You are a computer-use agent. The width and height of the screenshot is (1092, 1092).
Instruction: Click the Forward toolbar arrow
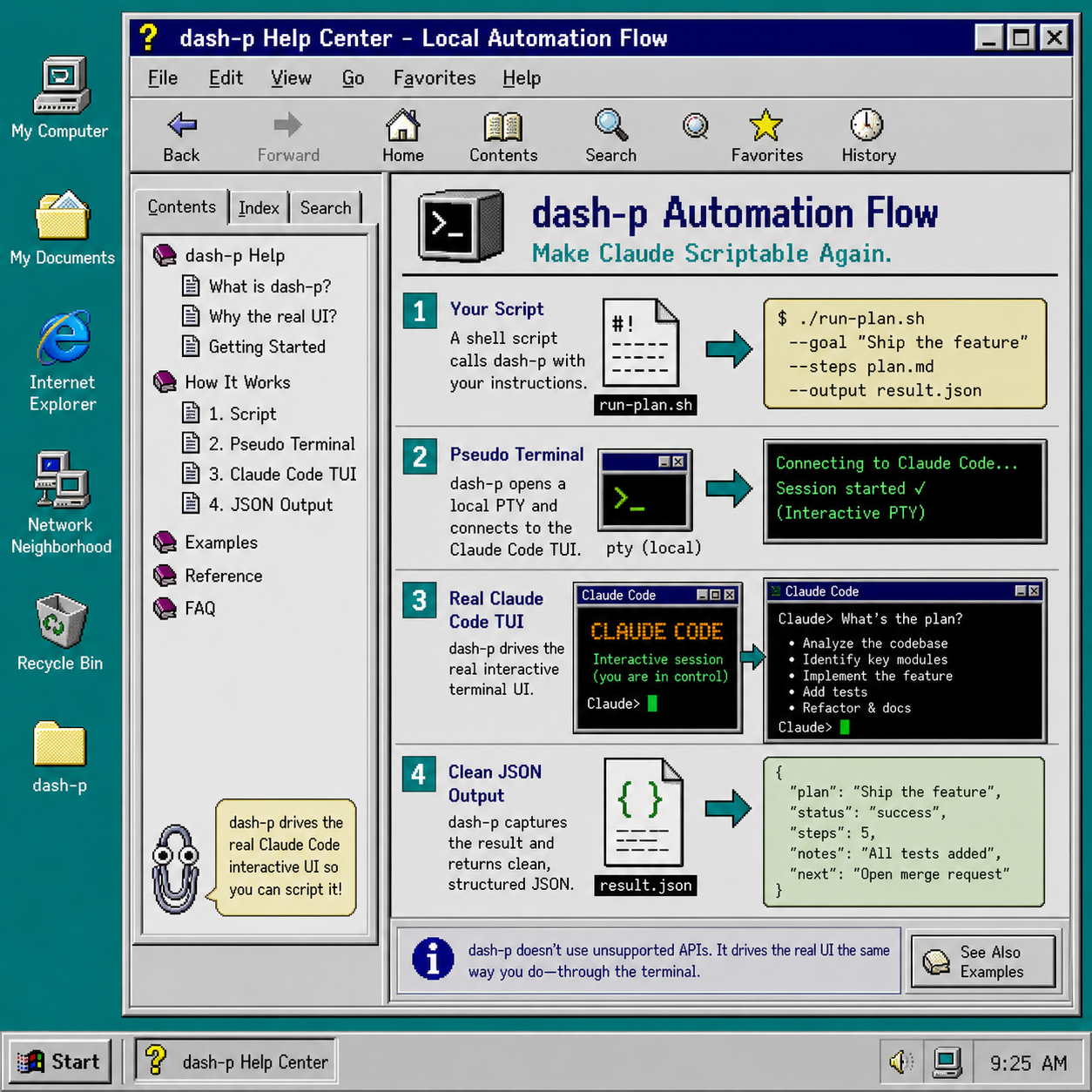coord(288,125)
